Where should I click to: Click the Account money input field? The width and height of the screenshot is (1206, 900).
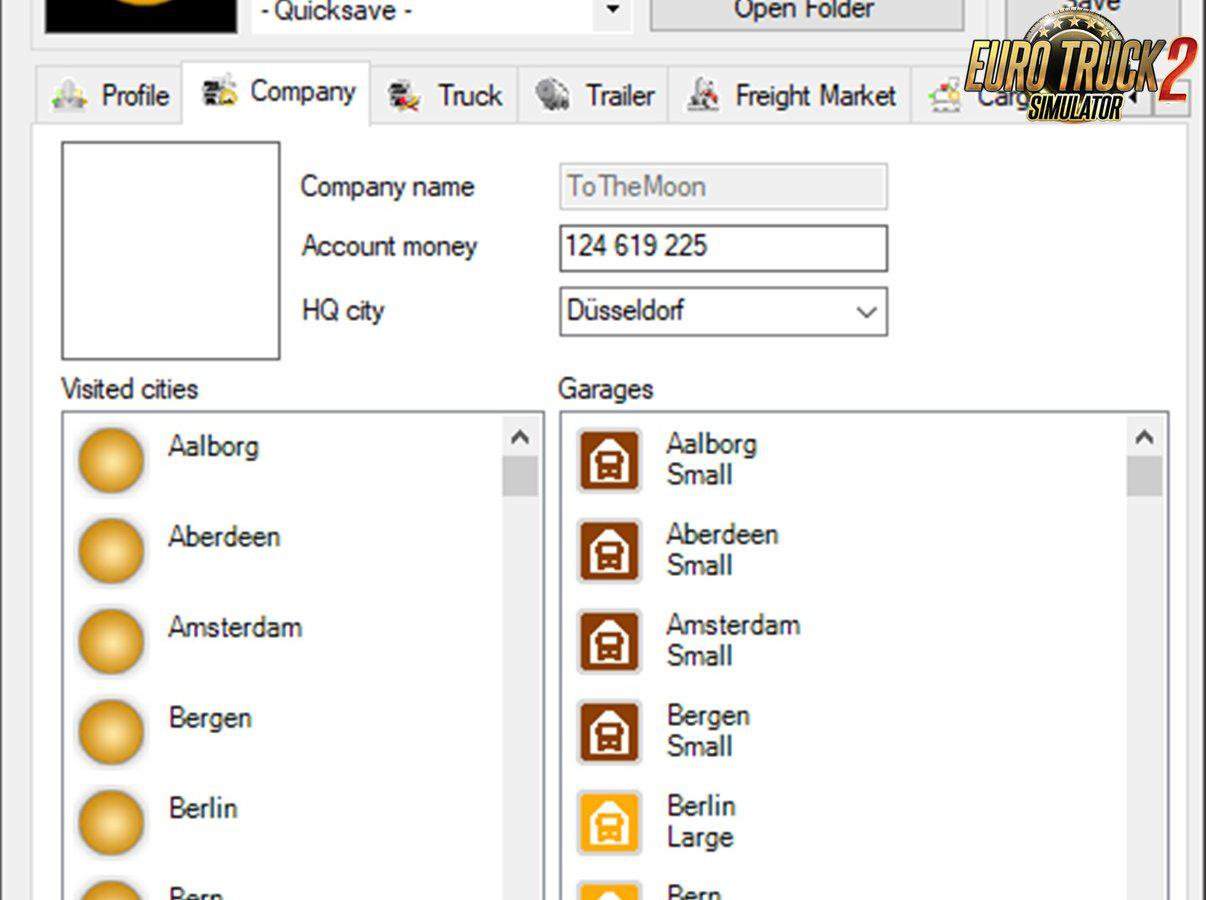tap(723, 248)
